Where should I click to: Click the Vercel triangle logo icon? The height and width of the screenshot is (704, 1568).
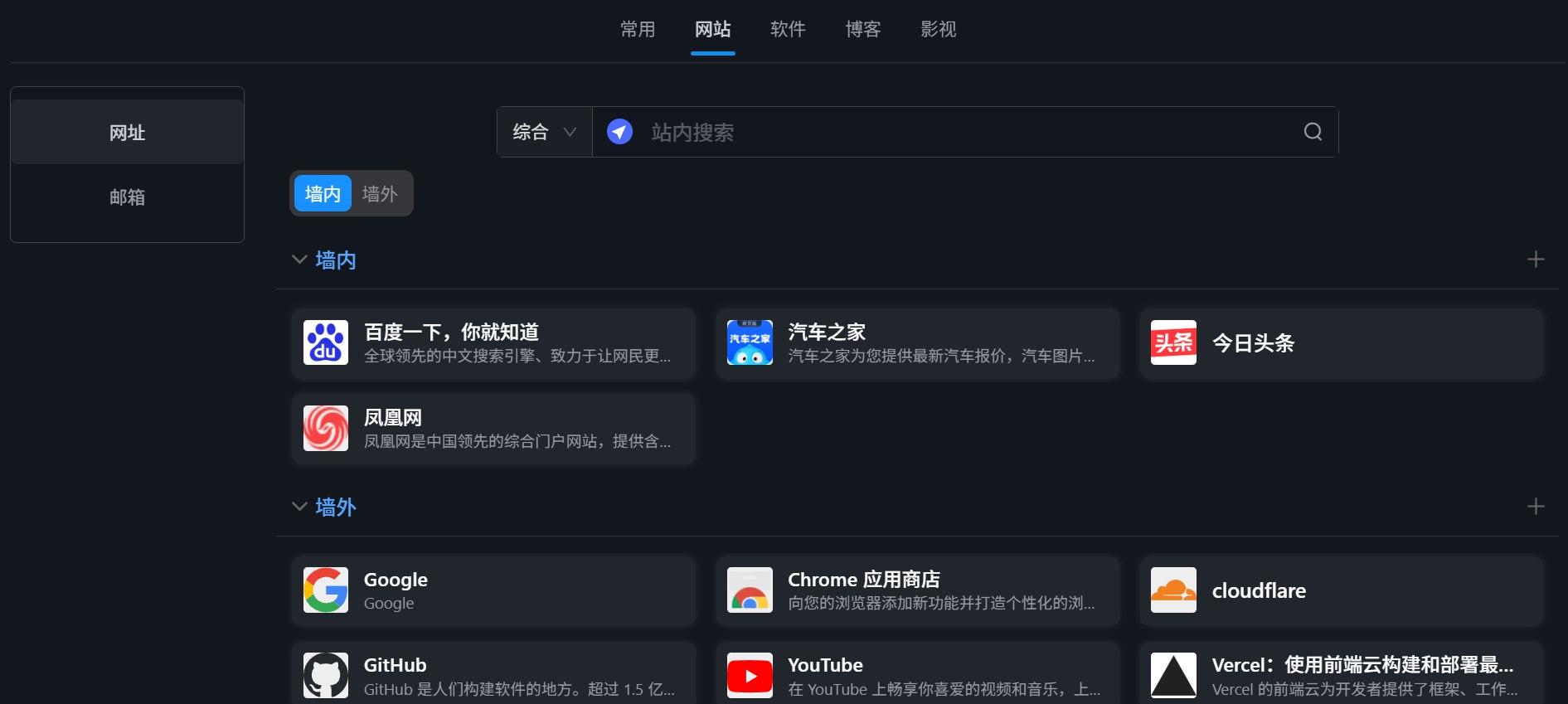point(1173,675)
